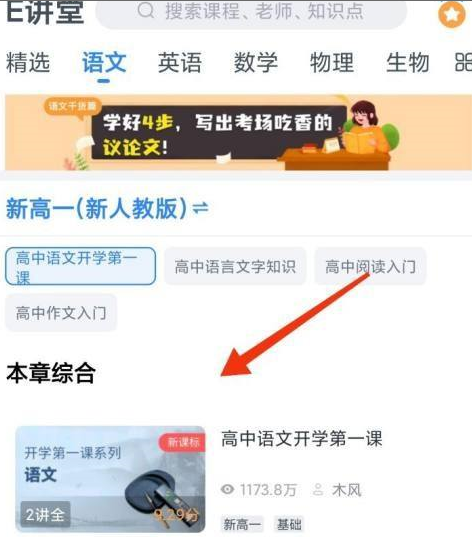Switch to the 英语 tab
Screen dimensions: 472x537
pyautogui.click(x=179, y=63)
